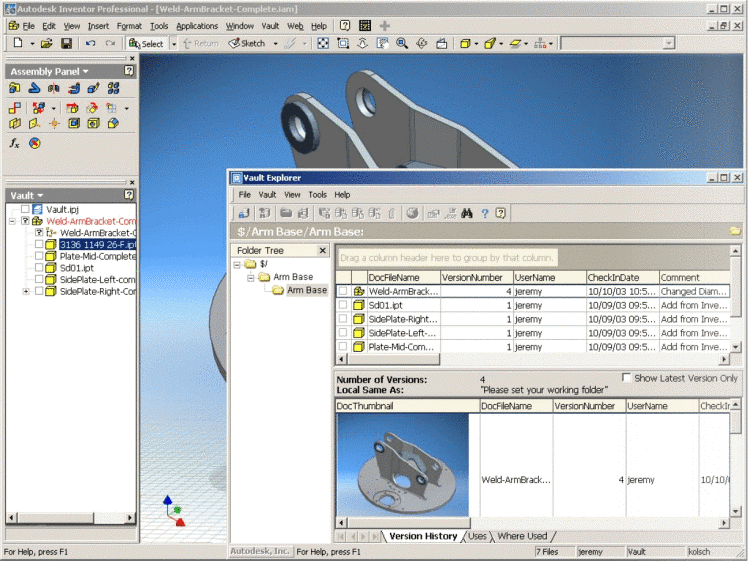Click the blue question mark icon in Vault Explorer
The width and height of the screenshot is (748, 562).
485,213
